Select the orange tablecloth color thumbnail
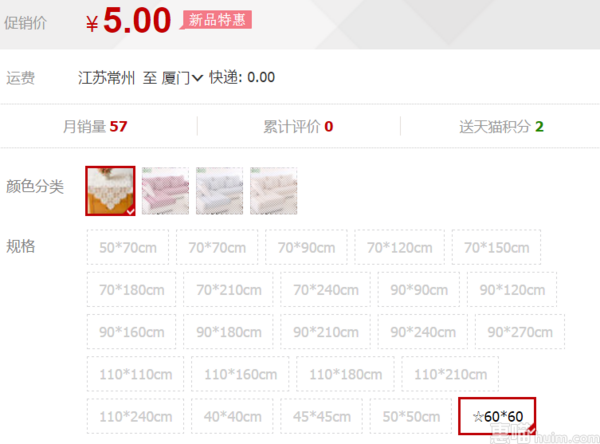The width and height of the screenshot is (600, 444). (110, 191)
